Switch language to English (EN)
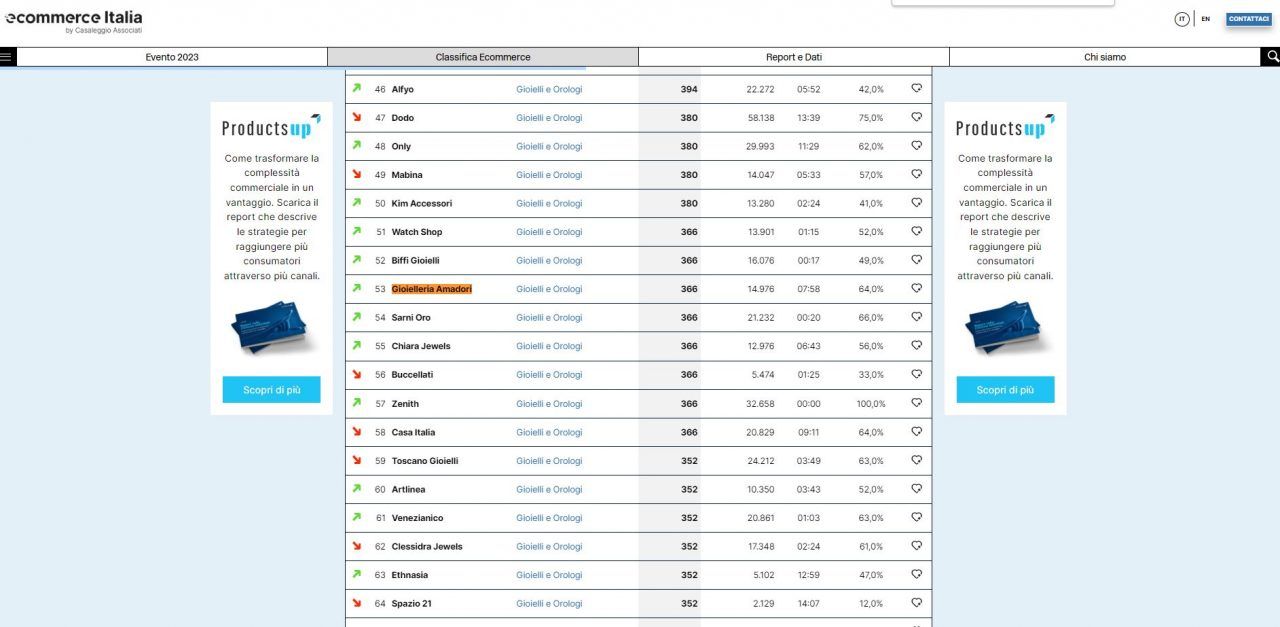The height and width of the screenshot is (627, 1280). coord(1206,19)
